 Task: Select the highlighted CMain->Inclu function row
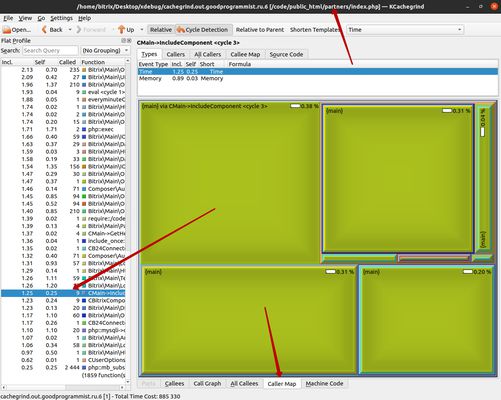63,293
